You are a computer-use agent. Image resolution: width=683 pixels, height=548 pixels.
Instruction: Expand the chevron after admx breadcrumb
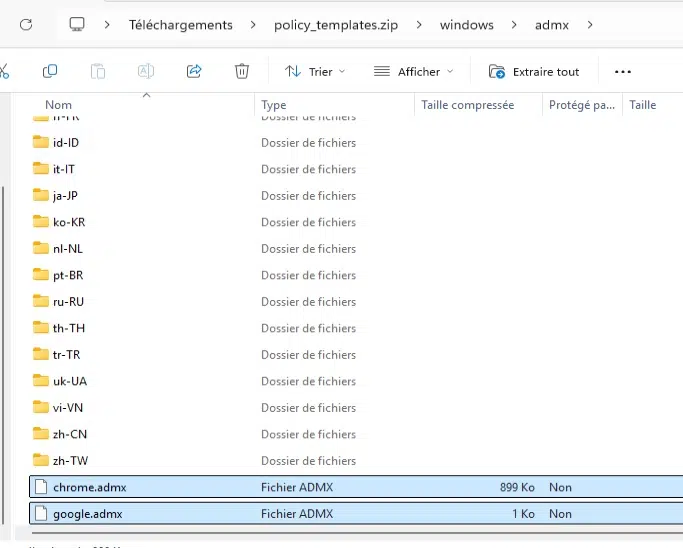coord(590,25)
